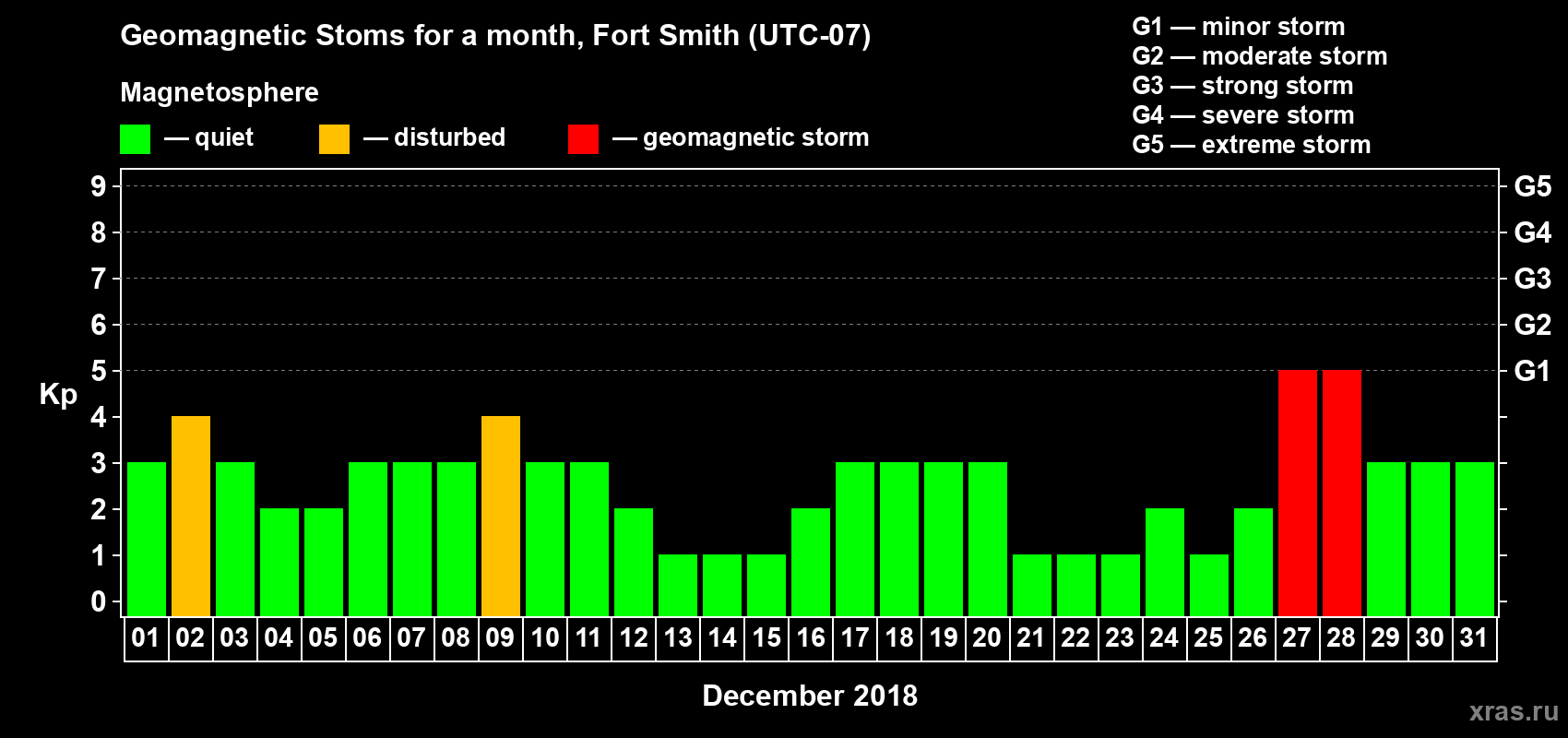Click the y-axis value '5'
The image size is (1568, 738).
click(99, 371)
